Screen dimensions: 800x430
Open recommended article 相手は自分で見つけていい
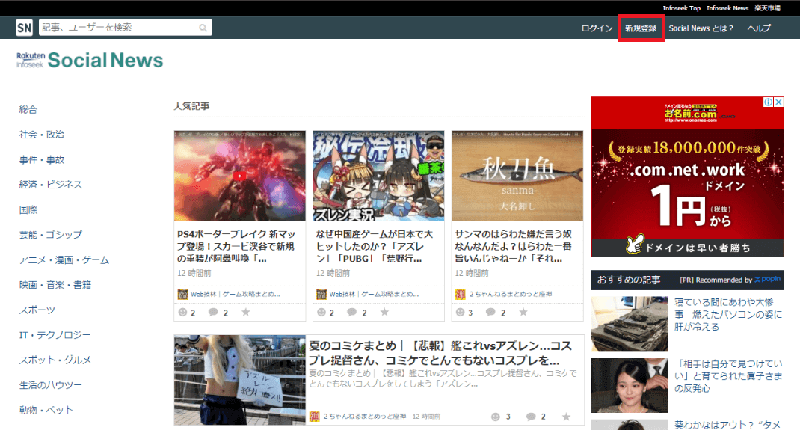728,376
